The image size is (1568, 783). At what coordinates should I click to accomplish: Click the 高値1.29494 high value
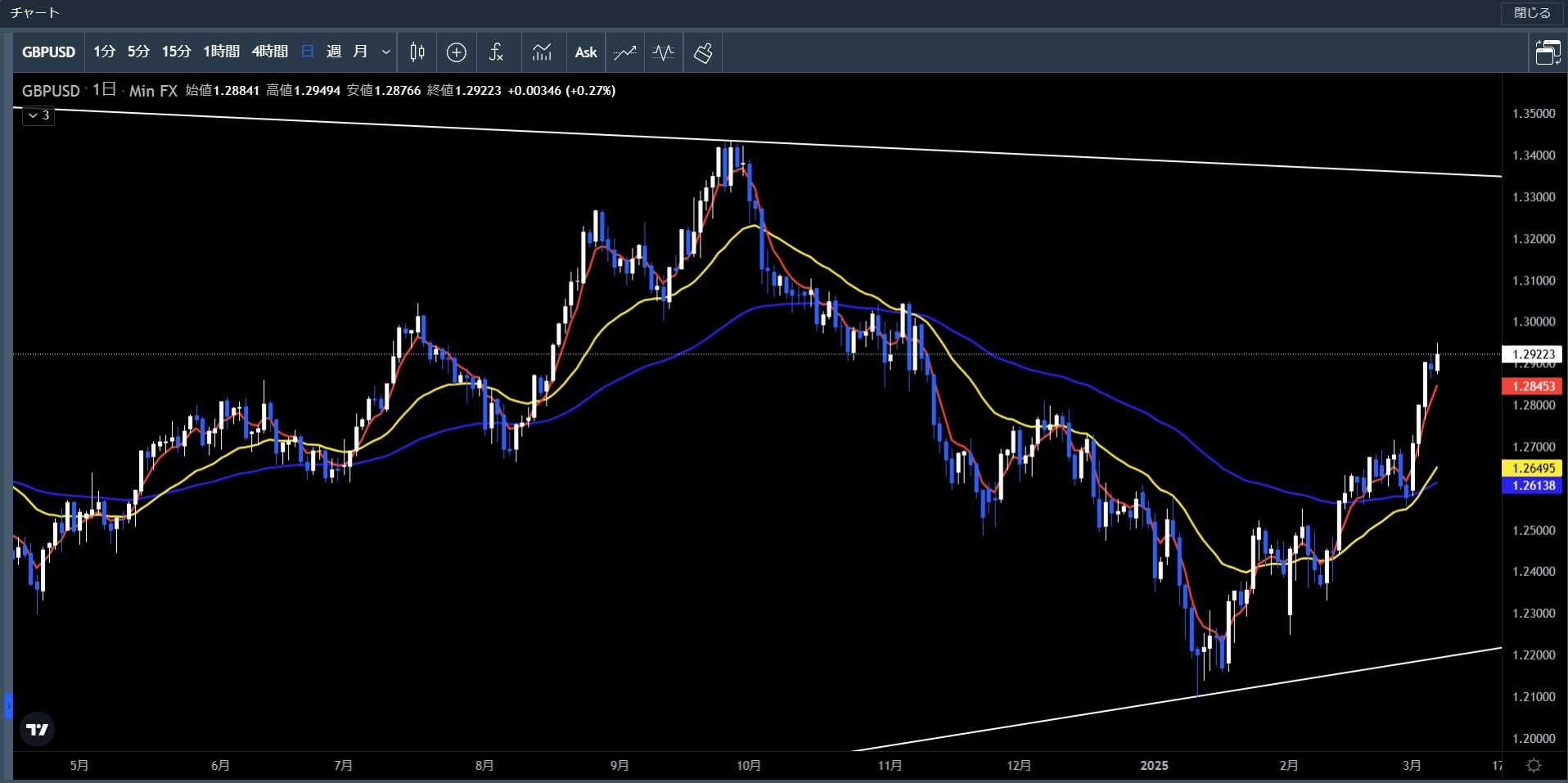tap(303, 90)
